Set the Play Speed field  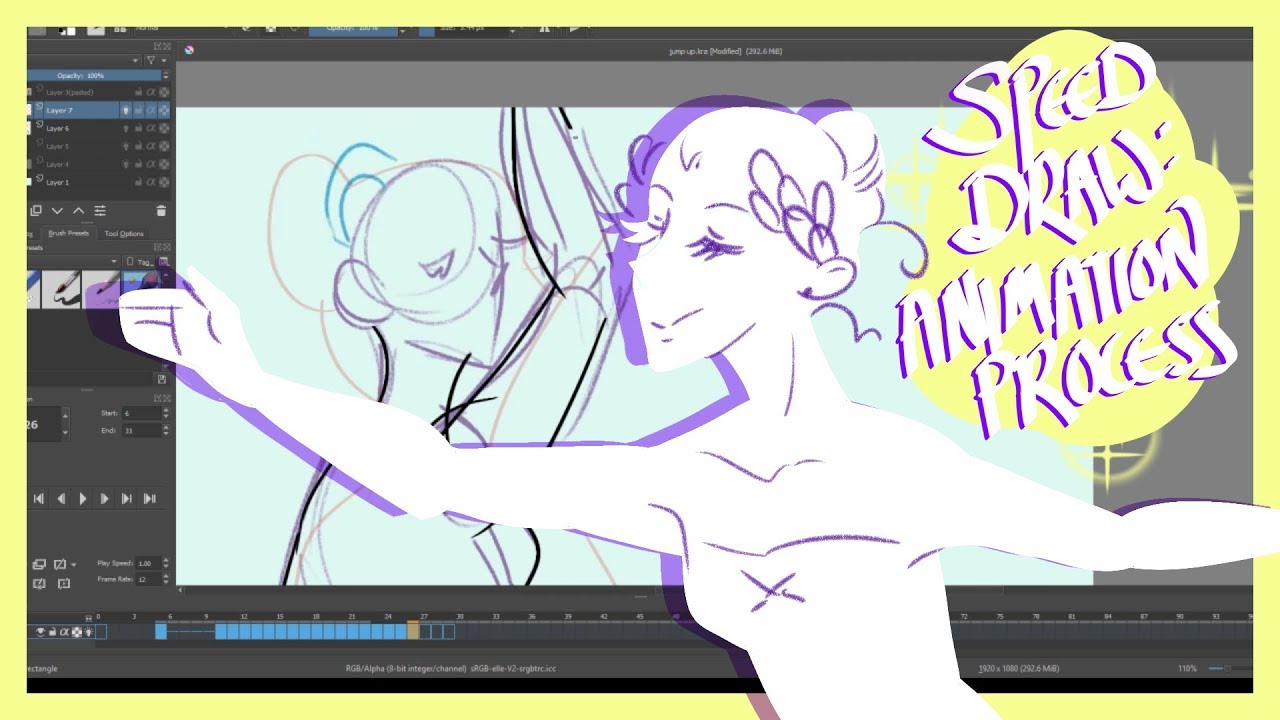(147, 563)
